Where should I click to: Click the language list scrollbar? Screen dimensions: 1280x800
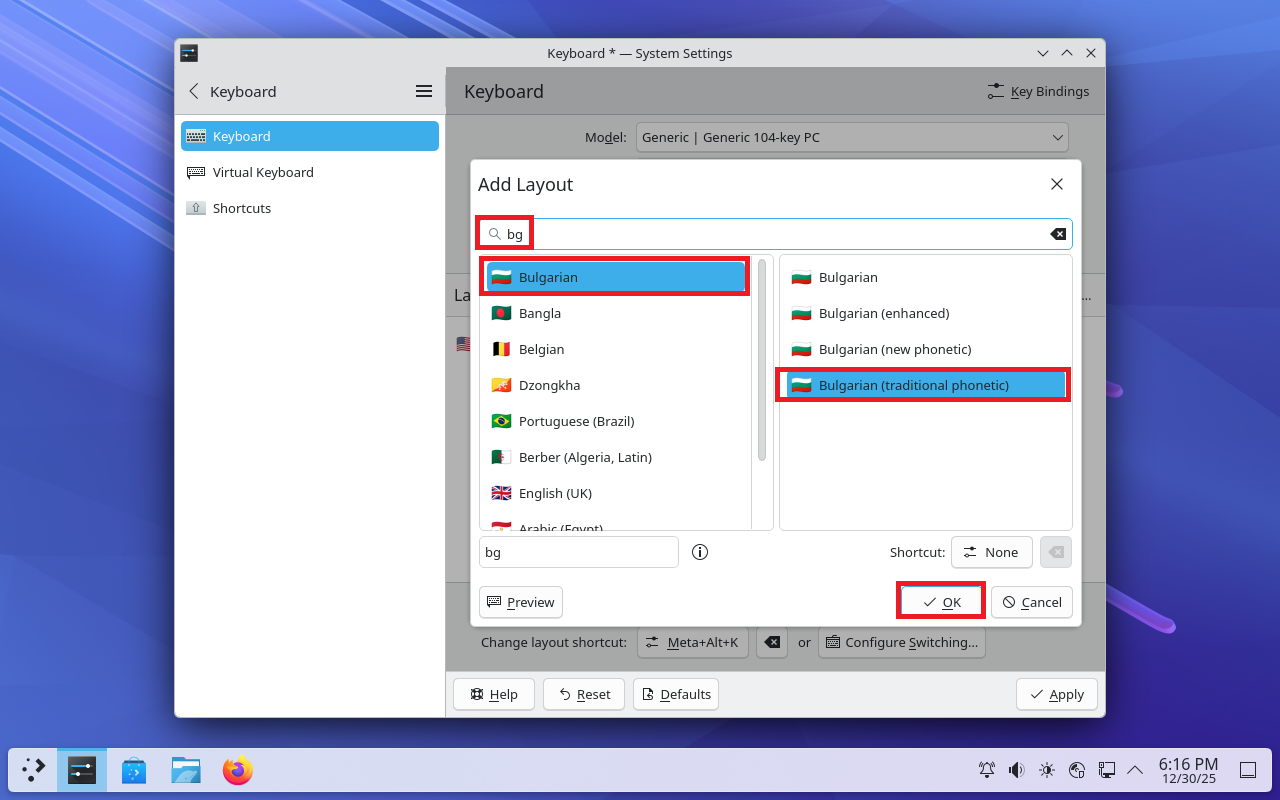762,360
